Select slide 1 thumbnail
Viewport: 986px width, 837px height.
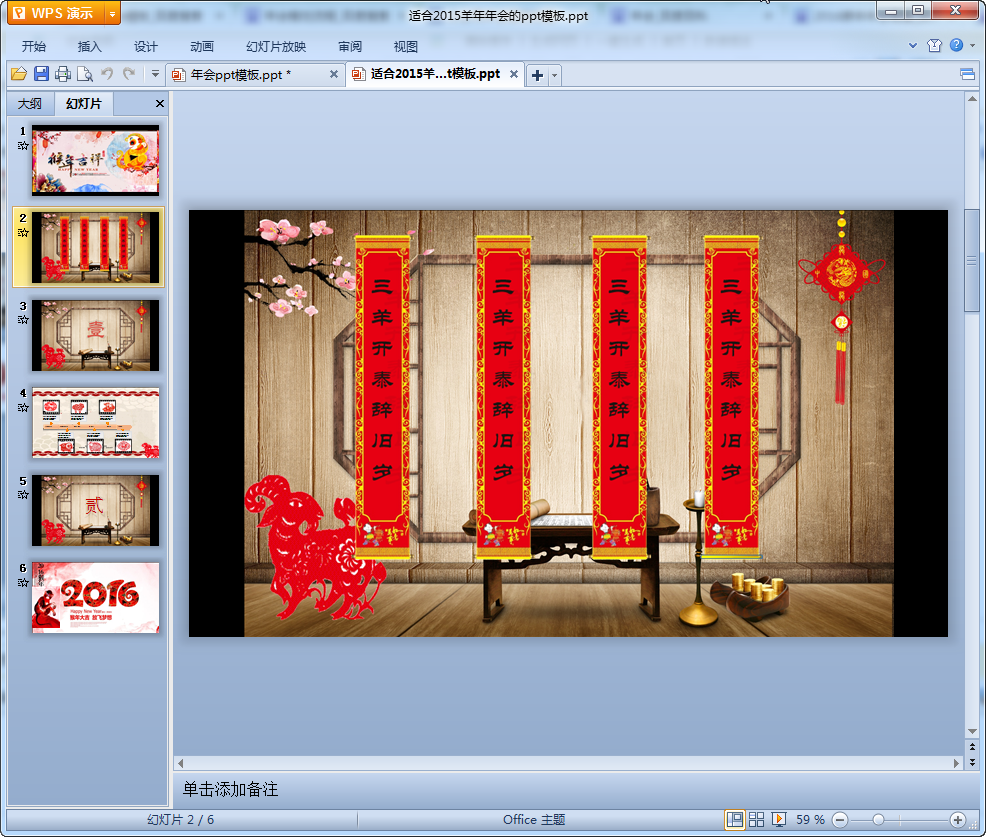point(96,160)
